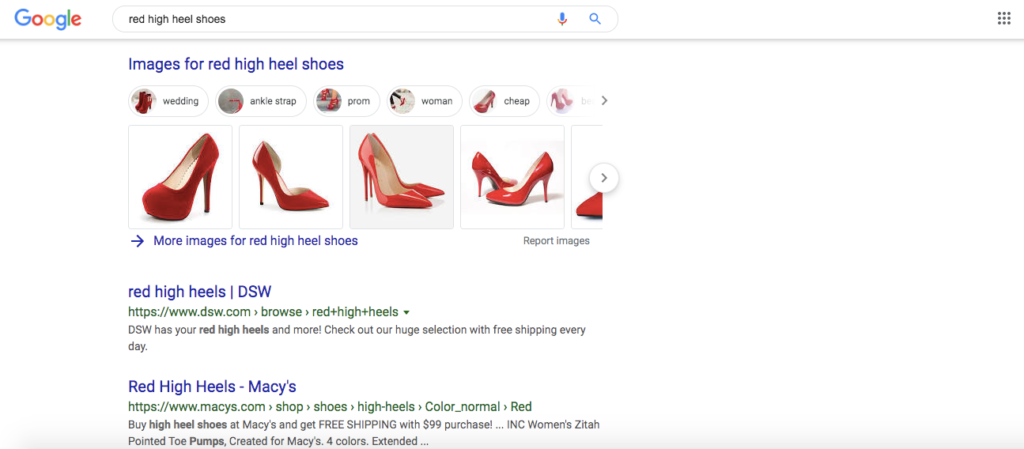Select the wedding filter chip

click(x=169, y=101)
